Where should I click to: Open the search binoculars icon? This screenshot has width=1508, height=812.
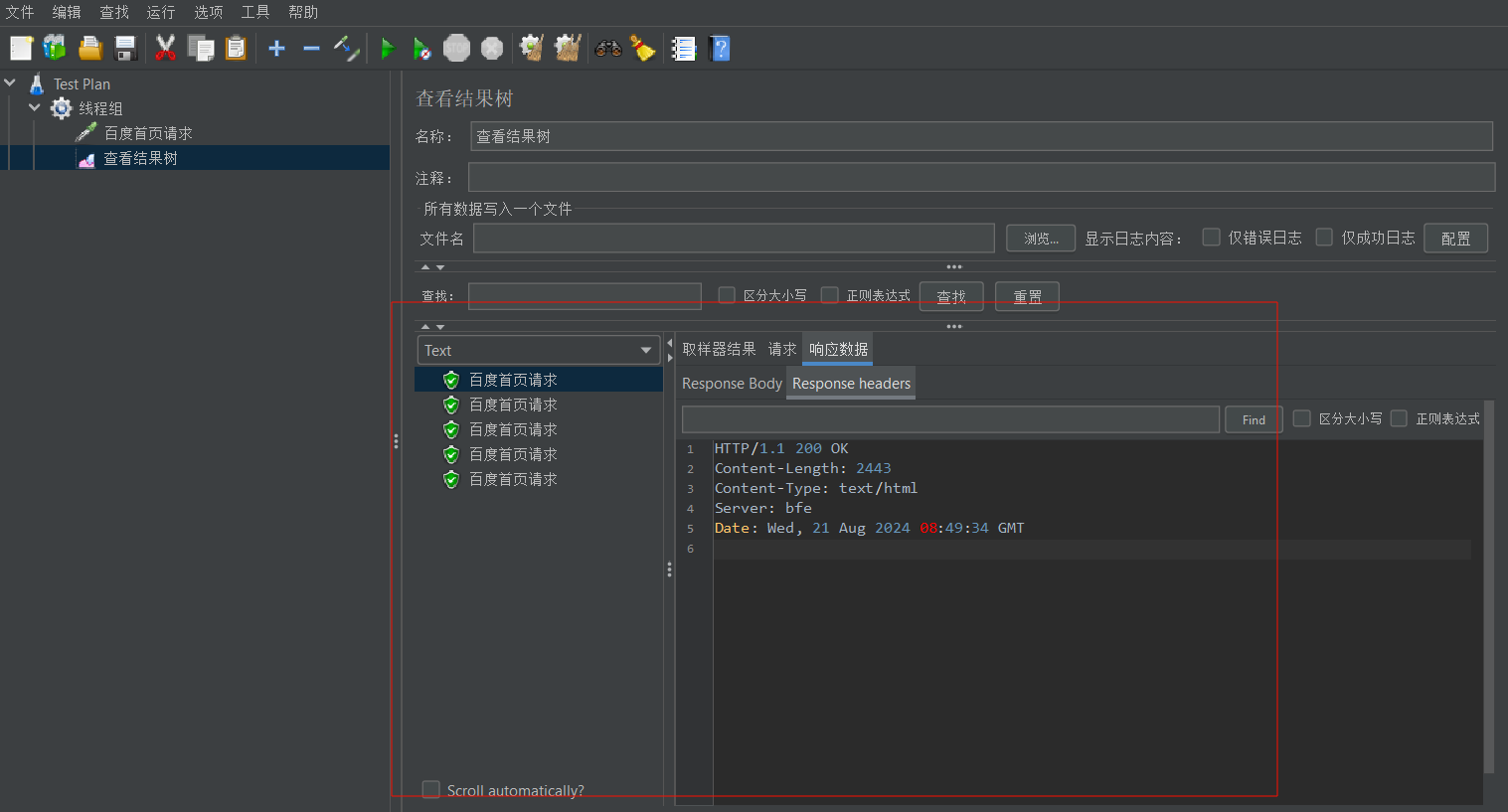[607, 48]
